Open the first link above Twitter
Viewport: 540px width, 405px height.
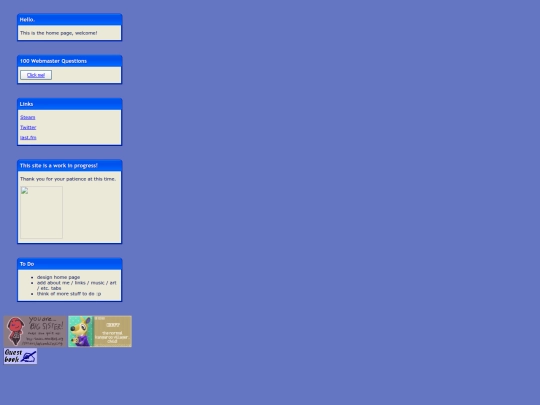click(28, 117)
